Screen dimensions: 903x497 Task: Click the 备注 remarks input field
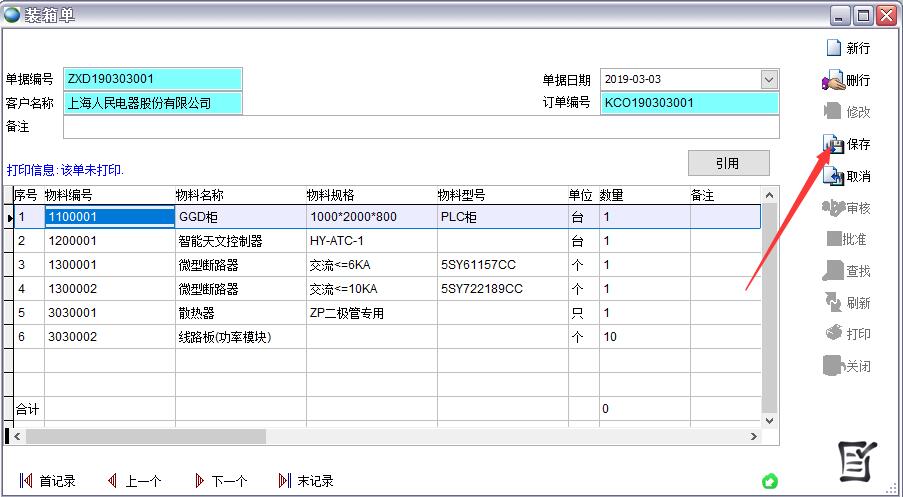coord(420,127)
